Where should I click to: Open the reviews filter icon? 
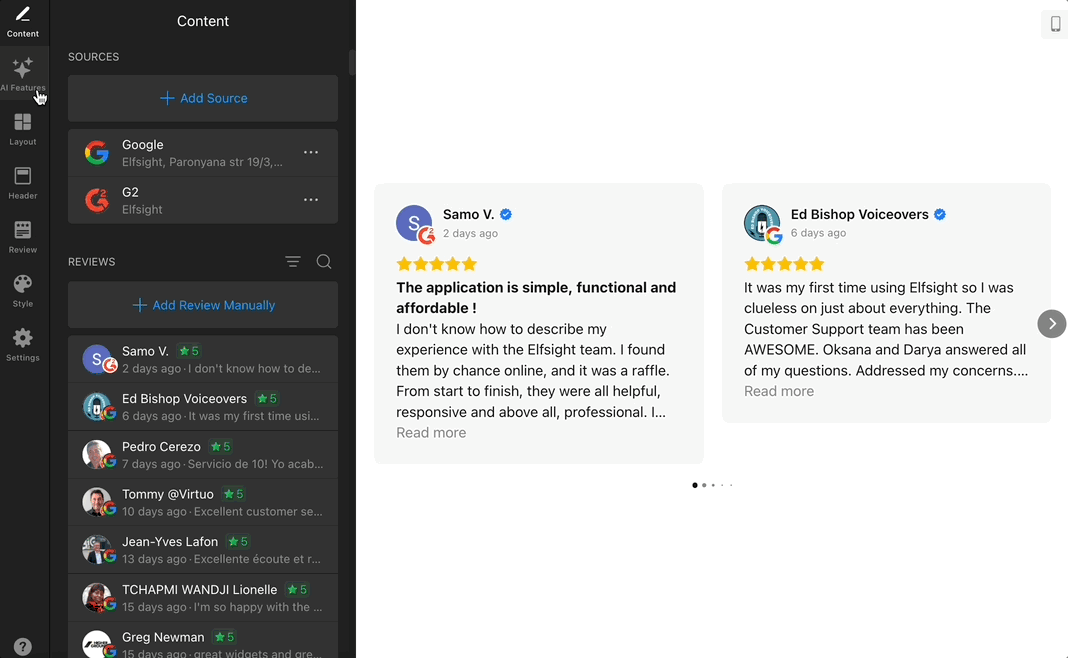tap(292, 262)
